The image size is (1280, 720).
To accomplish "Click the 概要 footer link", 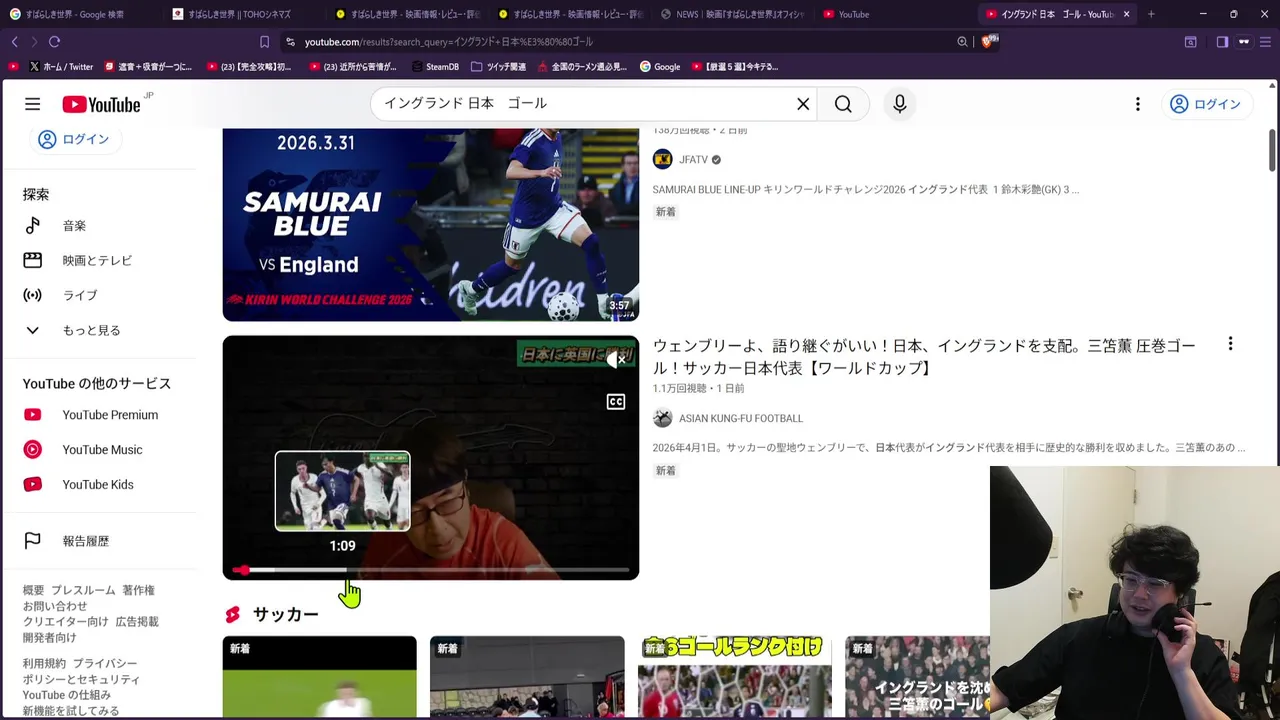I will coord(33,590).
